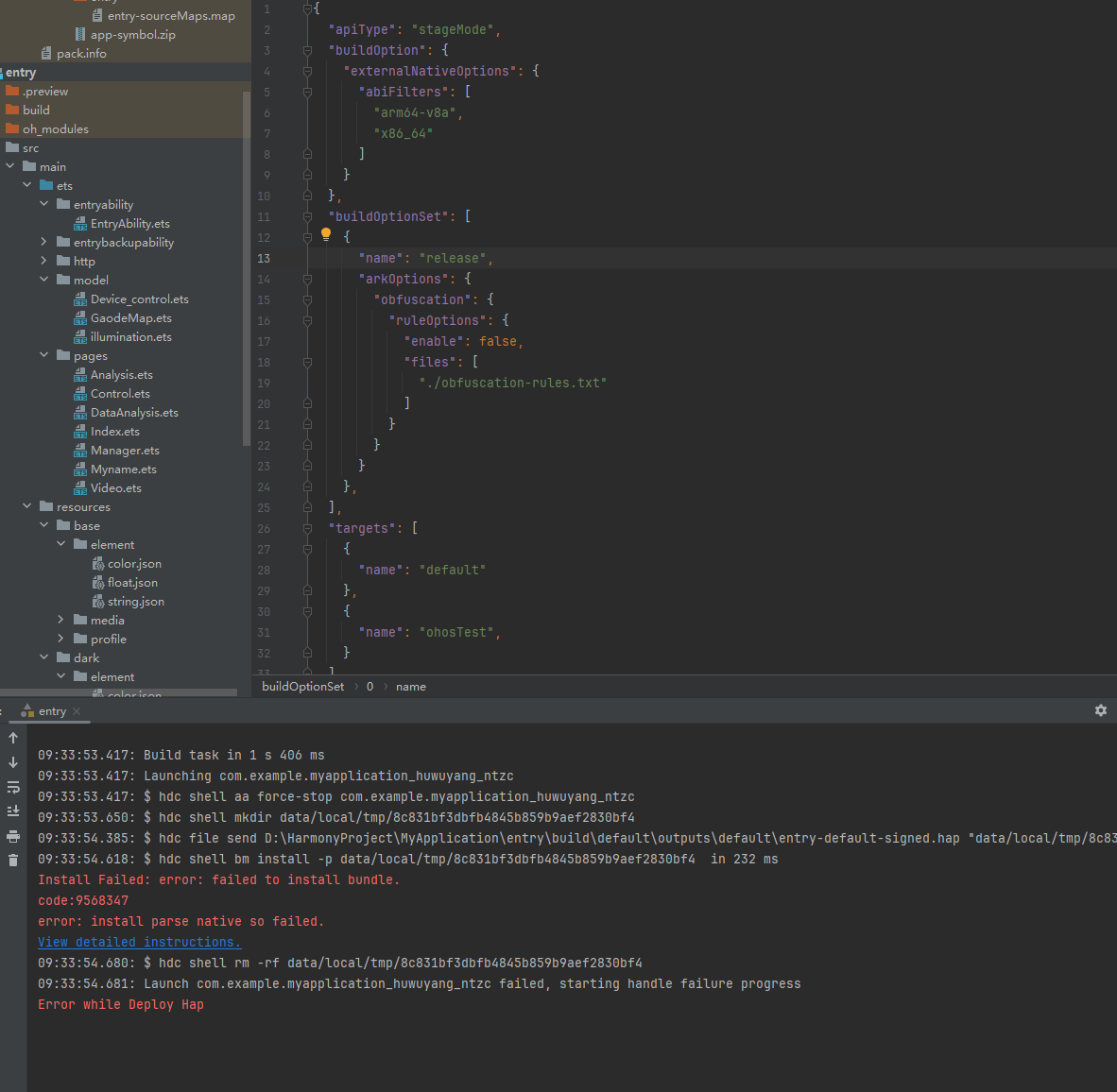Viewport: 1117px width, 1092px height.
Task: Collapse the resources folder
Action: click(x=27, y=506)
